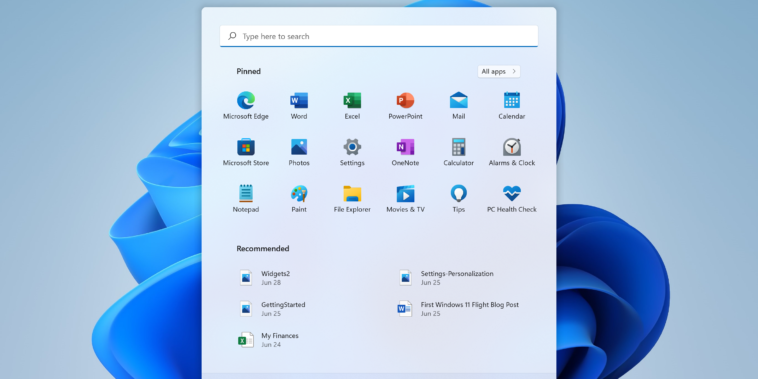Image resolution: width=758 pixels, height=379 pixels.
Task: Click the Type here to search field
Action: [x=379, y=36]
